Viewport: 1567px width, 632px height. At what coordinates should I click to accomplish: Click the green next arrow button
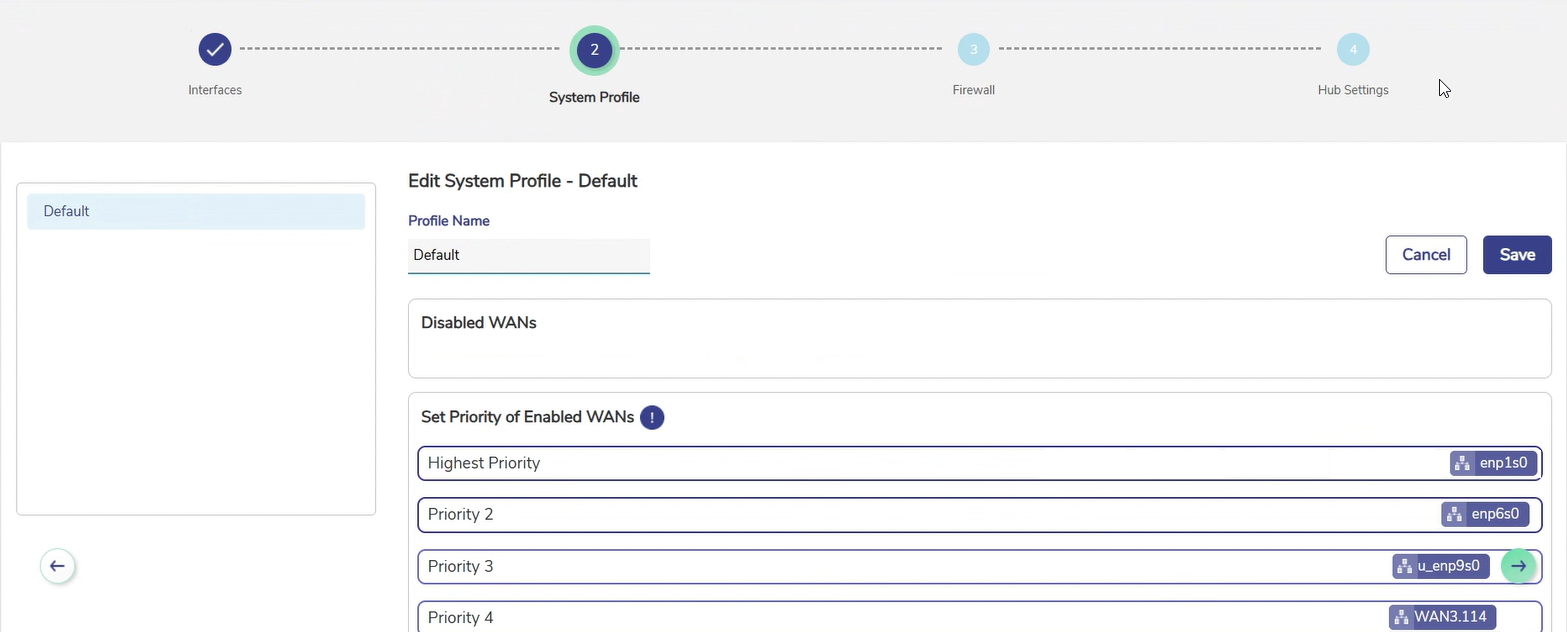pos(1518,566)
